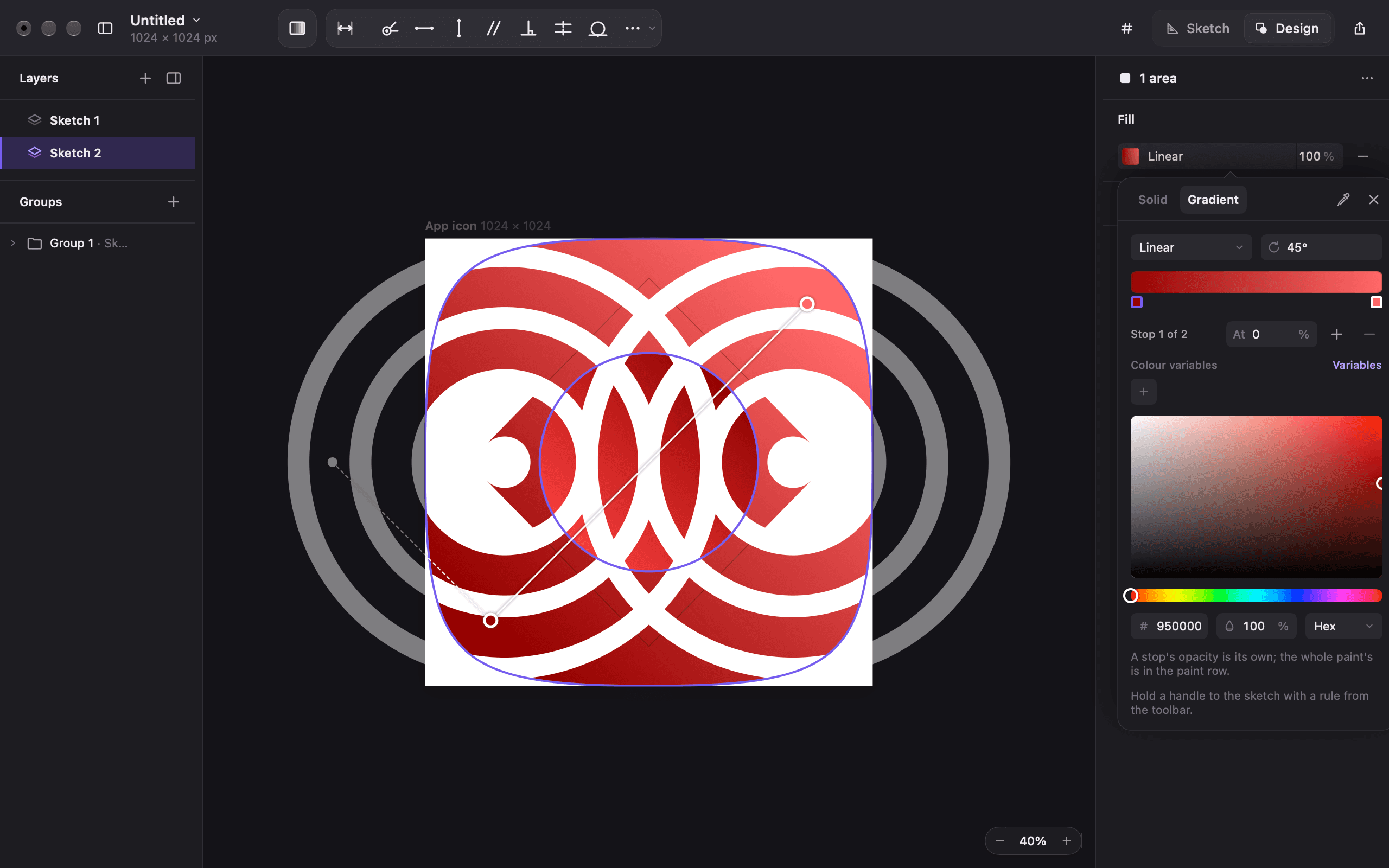Select the vertical line constraint tool
The height and width of the screenshot is (868, 1389).
tap(458, 28)
